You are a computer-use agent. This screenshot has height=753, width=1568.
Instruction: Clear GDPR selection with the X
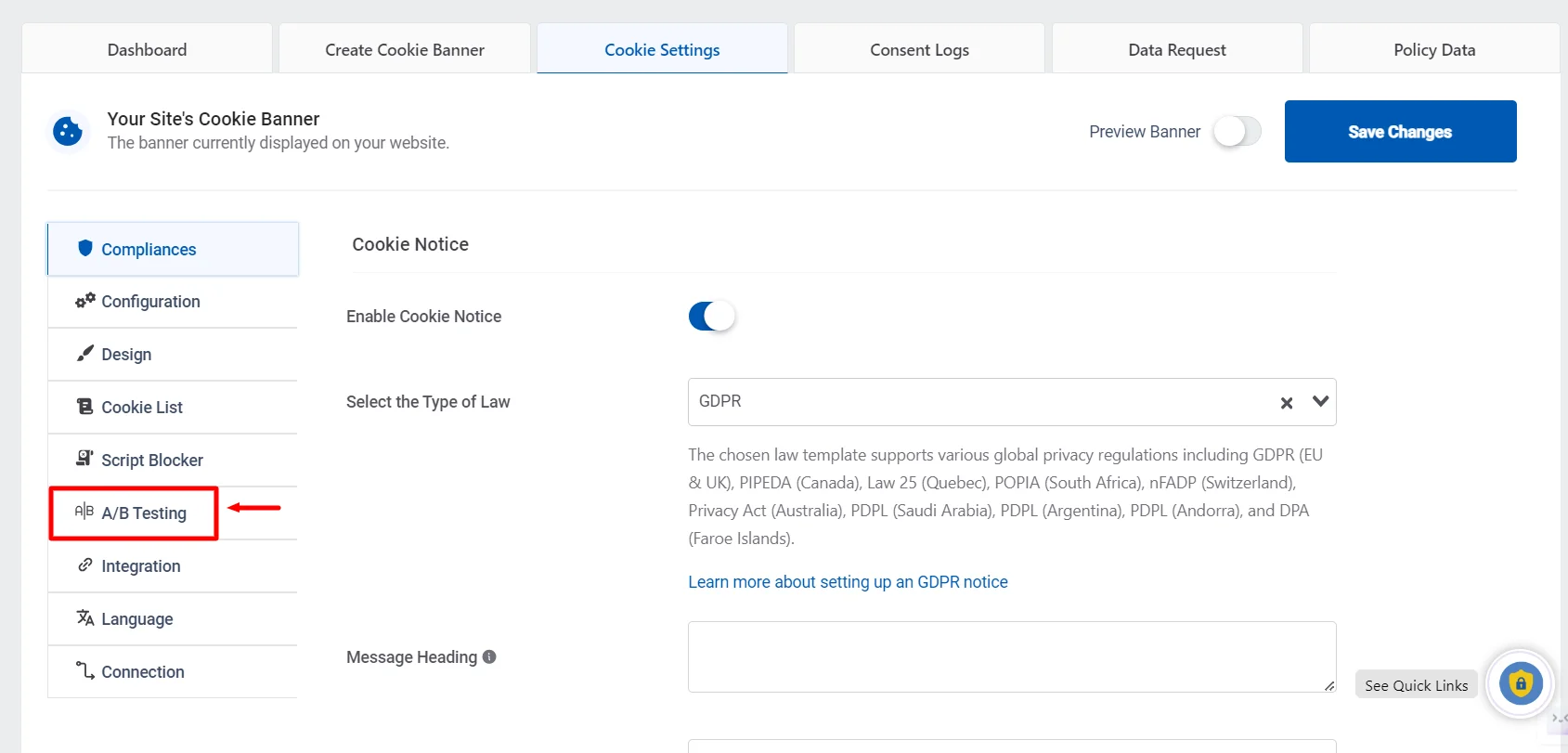click(1287, 403)
